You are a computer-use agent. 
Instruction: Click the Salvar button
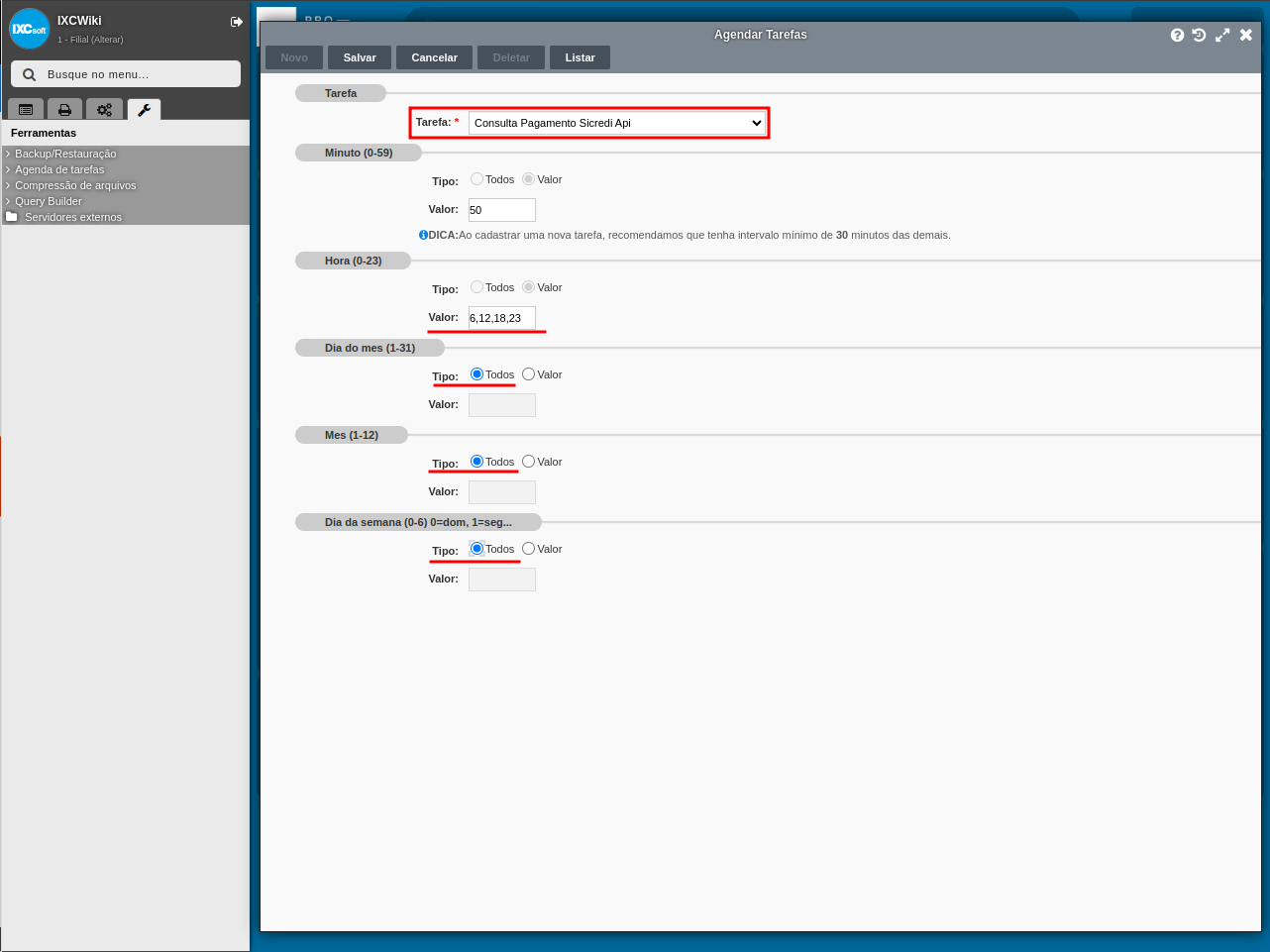(360, 57)
